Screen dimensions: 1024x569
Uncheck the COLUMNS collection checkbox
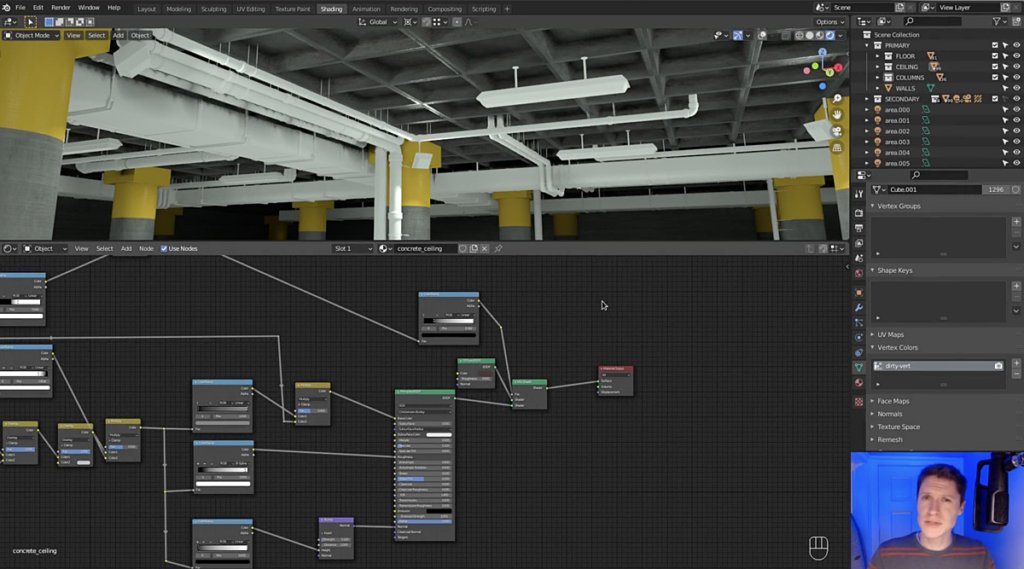point(995,77)
